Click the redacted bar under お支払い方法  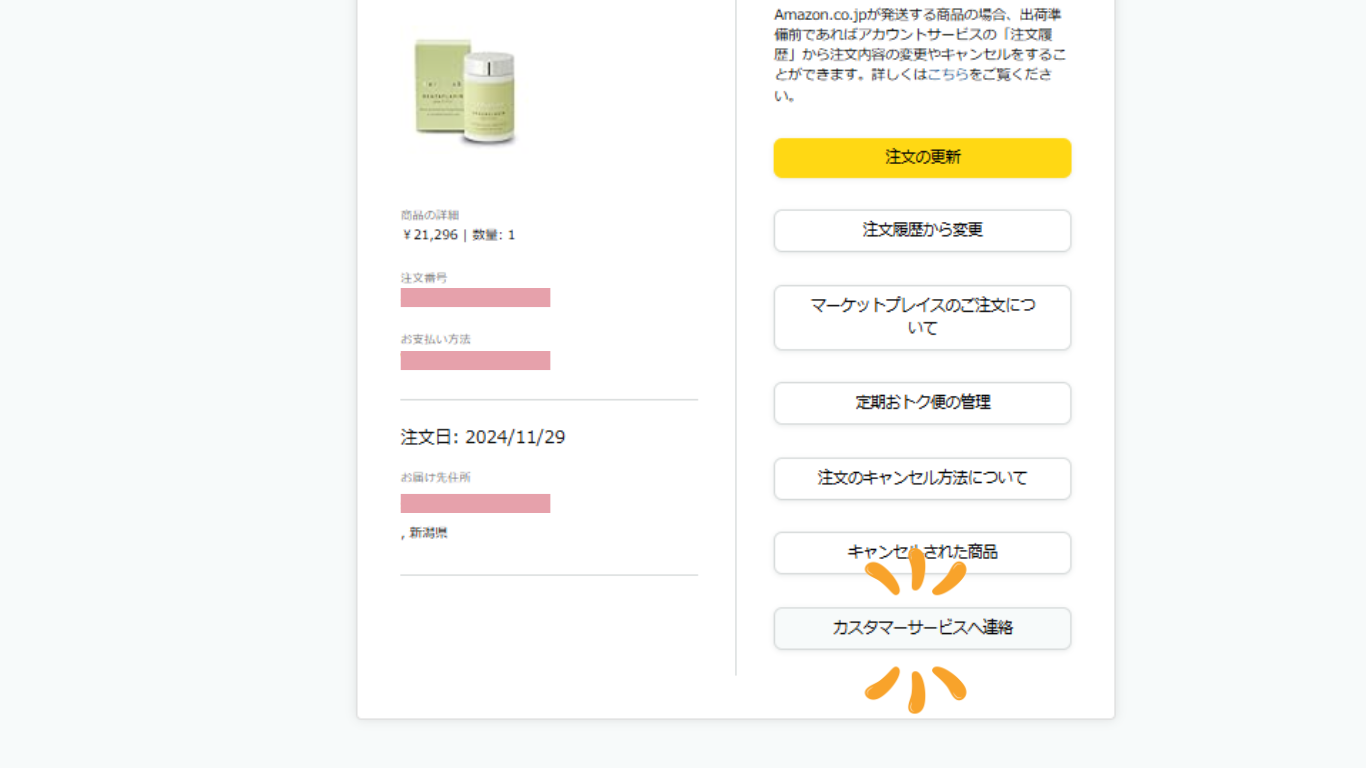point(475,361)
